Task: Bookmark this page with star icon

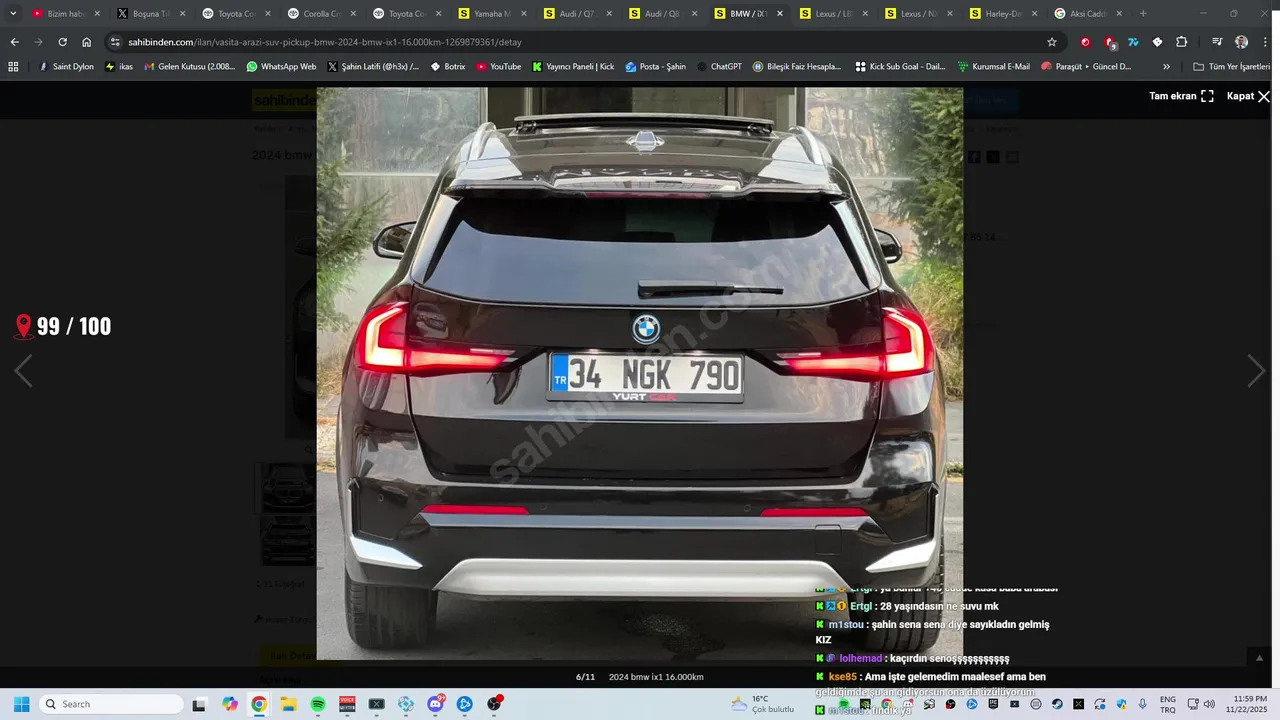Action: [1052, 42]
